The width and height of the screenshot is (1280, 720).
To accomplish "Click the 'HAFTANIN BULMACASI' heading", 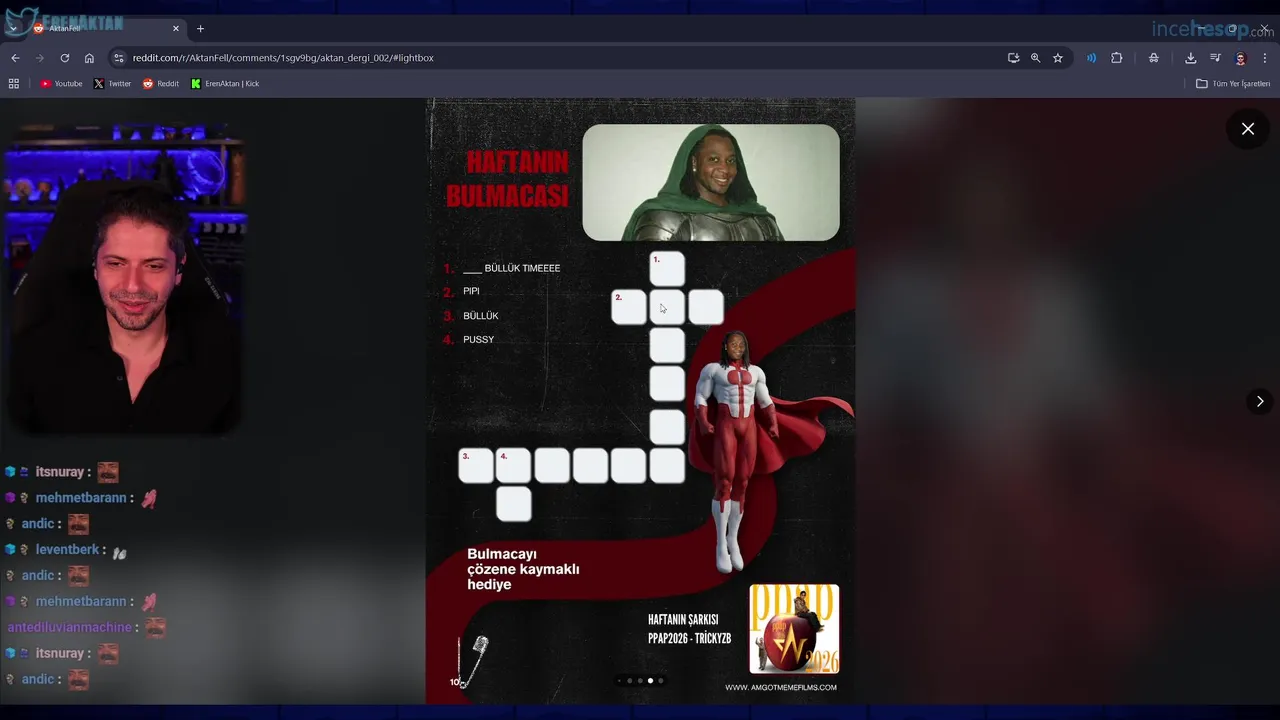I will pyautogui.click(x=507, y=179).
